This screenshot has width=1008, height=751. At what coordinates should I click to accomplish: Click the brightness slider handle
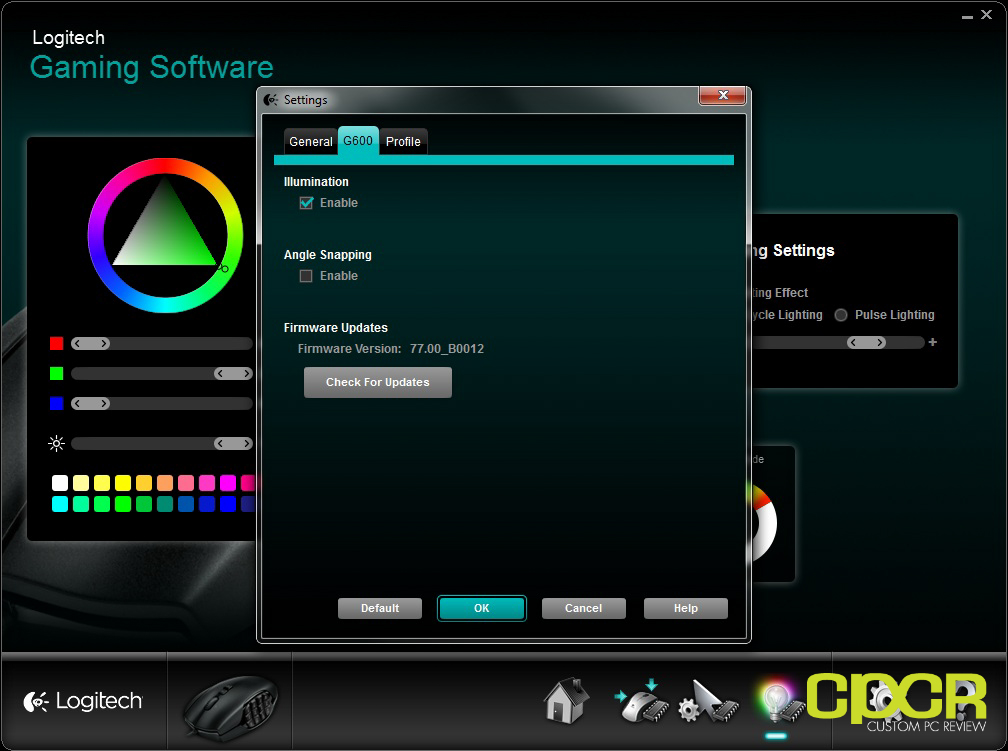pyautogui.click(x=233, y=444)
